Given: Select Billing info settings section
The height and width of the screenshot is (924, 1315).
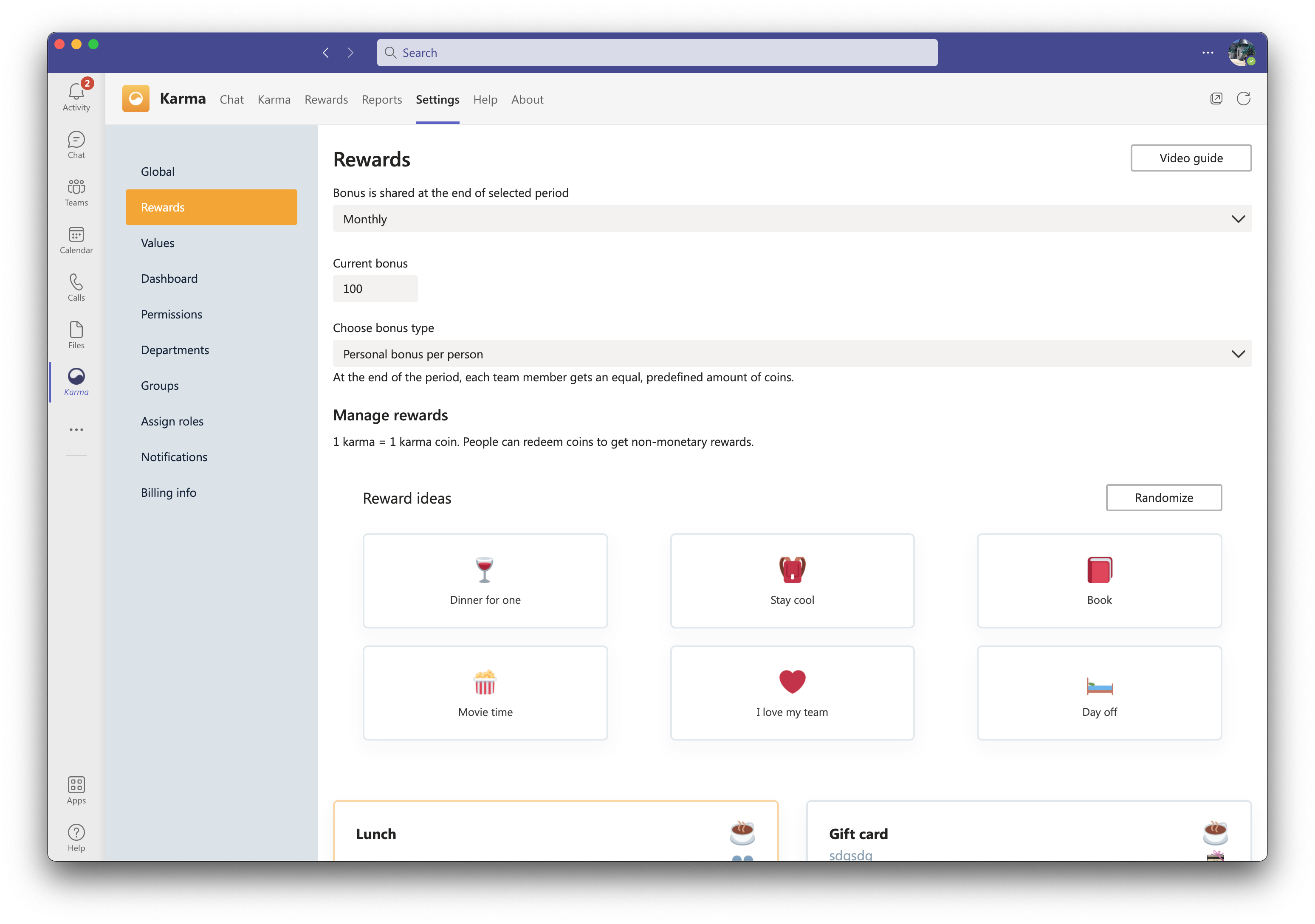Looking at the screenshot, I should 168,492.
